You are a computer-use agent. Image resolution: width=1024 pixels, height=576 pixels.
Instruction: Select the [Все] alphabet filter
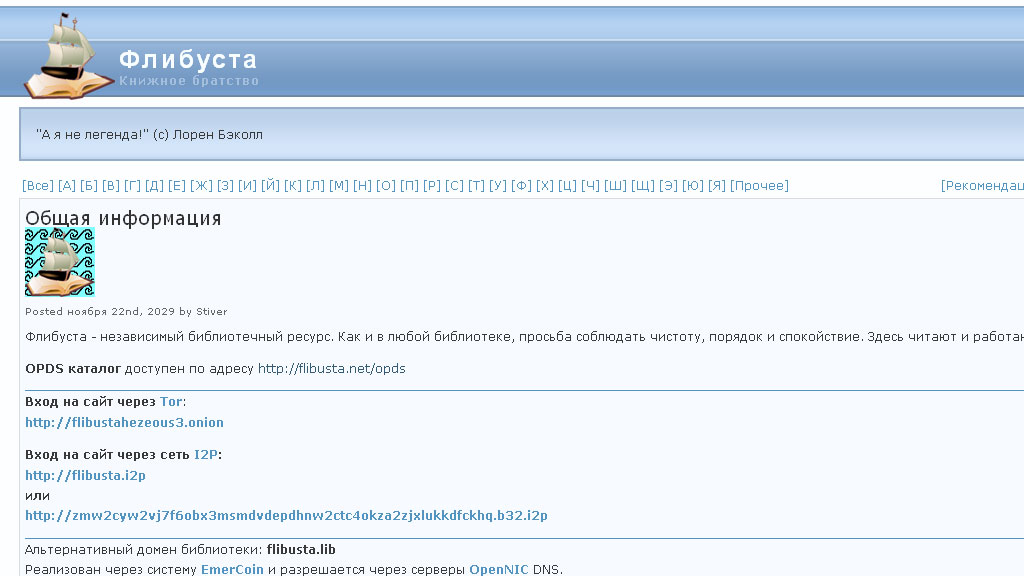[x=38, y=186]
